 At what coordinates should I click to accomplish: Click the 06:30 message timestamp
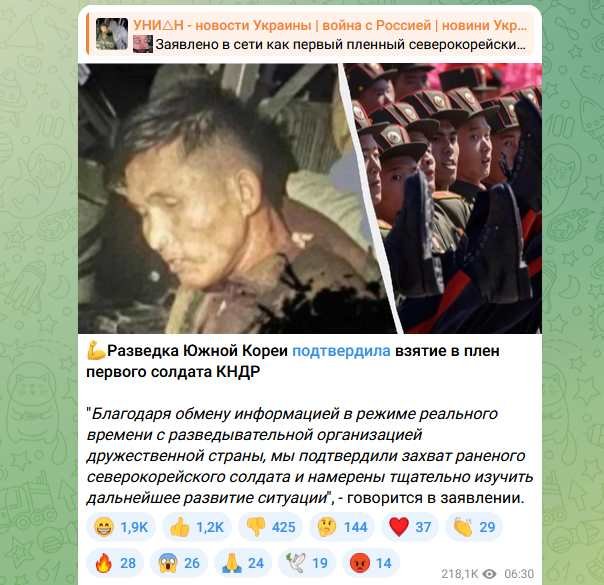point(519,574)
